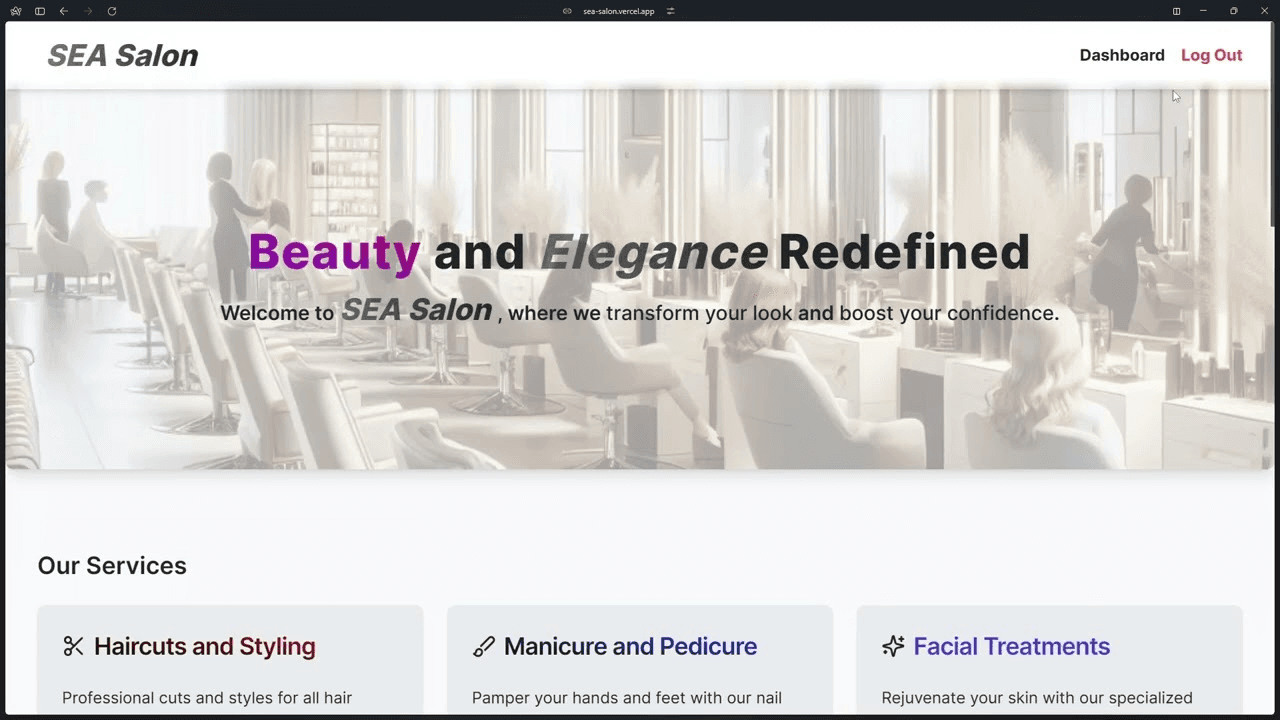1280x720 pixels.
Task: Click the extensions icon near window controls
Action: pos(1176,11)
